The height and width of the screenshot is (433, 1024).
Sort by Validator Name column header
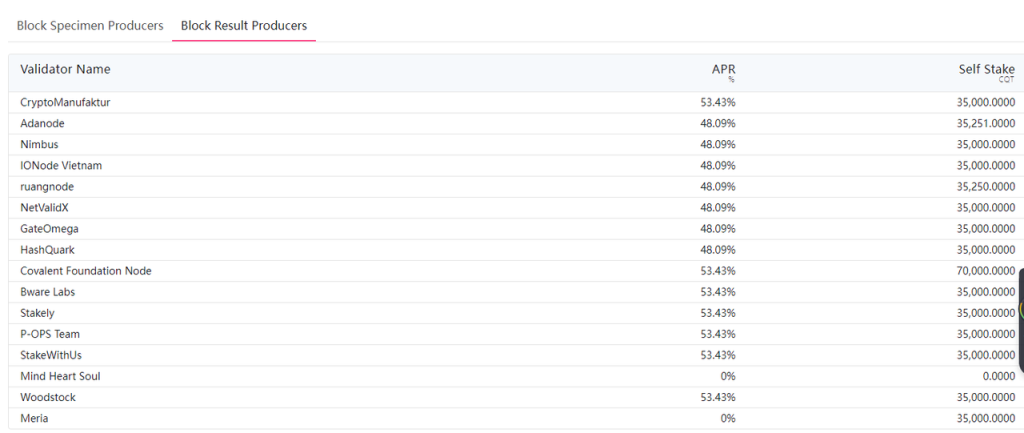tap(65, 69)
